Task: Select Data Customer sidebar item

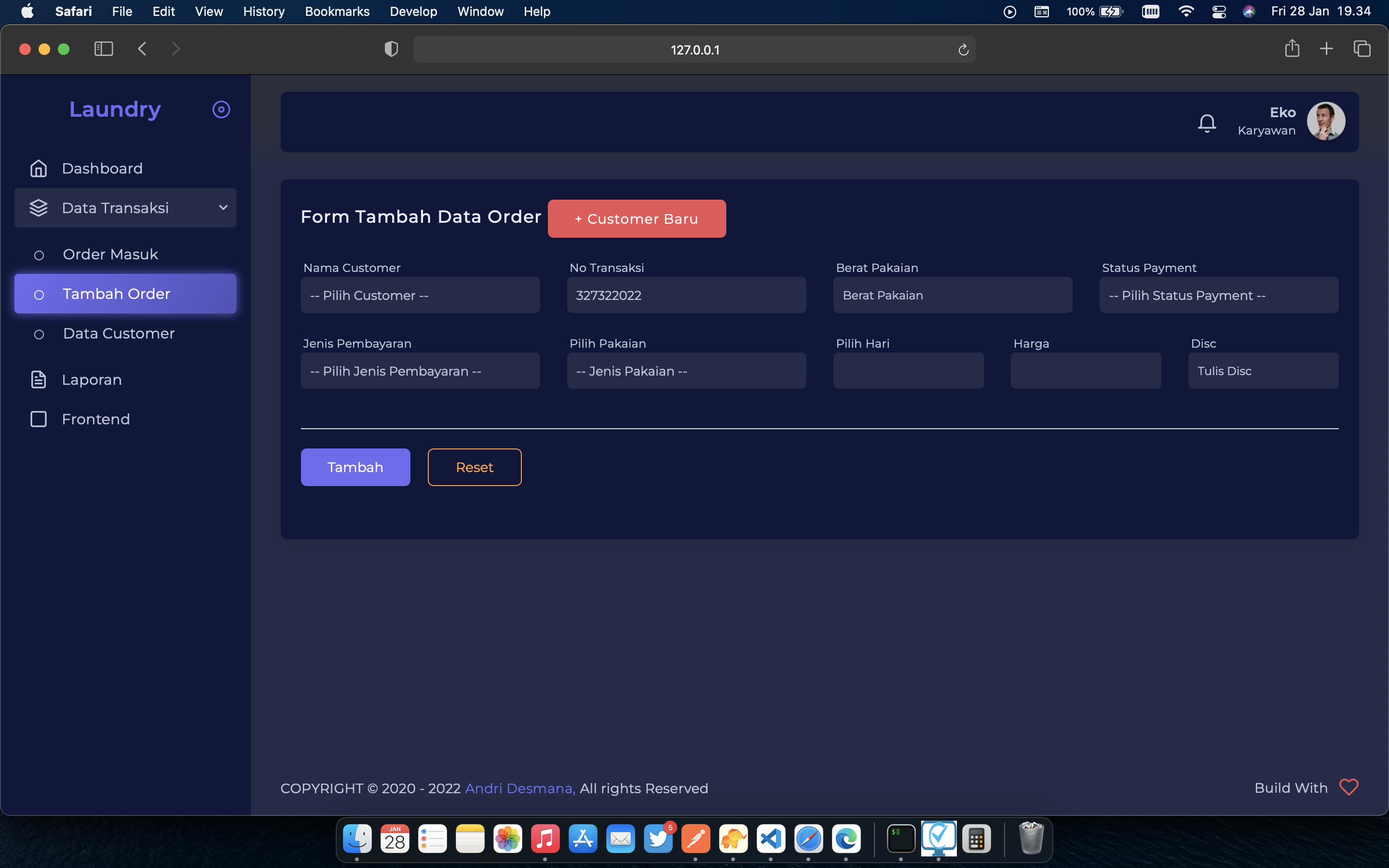Action: [118, 334]
